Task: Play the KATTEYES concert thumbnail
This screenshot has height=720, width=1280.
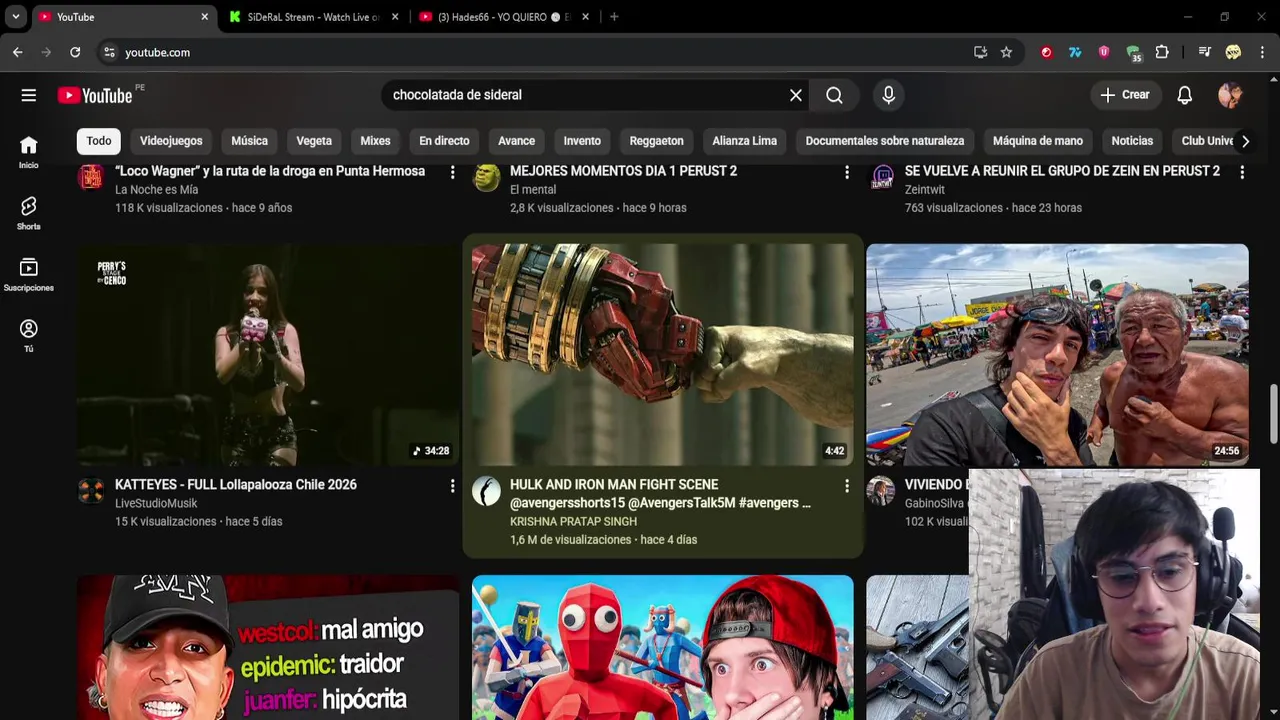Action: (x=268, y=355)
